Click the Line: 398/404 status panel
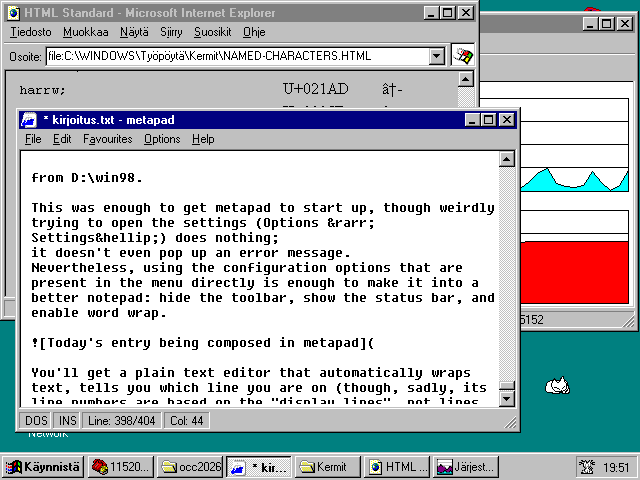The width and height of the screenshot is (640, 480). click(x=122, y=420)
